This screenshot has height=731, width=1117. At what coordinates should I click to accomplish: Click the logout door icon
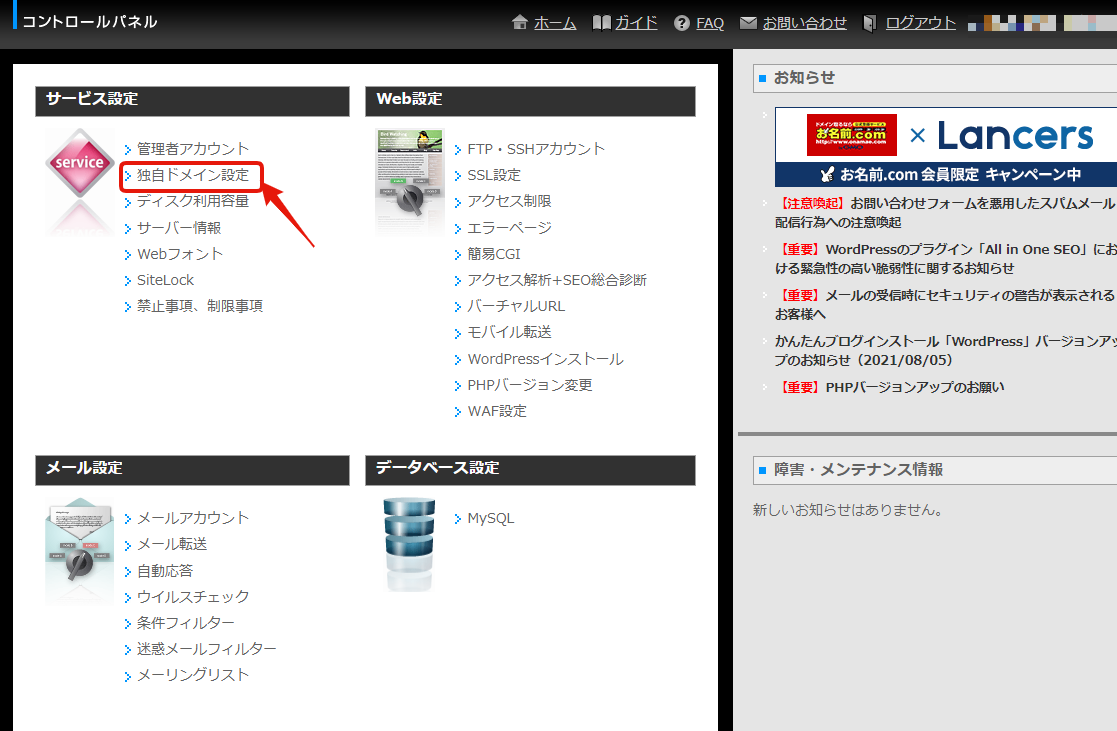870,23
